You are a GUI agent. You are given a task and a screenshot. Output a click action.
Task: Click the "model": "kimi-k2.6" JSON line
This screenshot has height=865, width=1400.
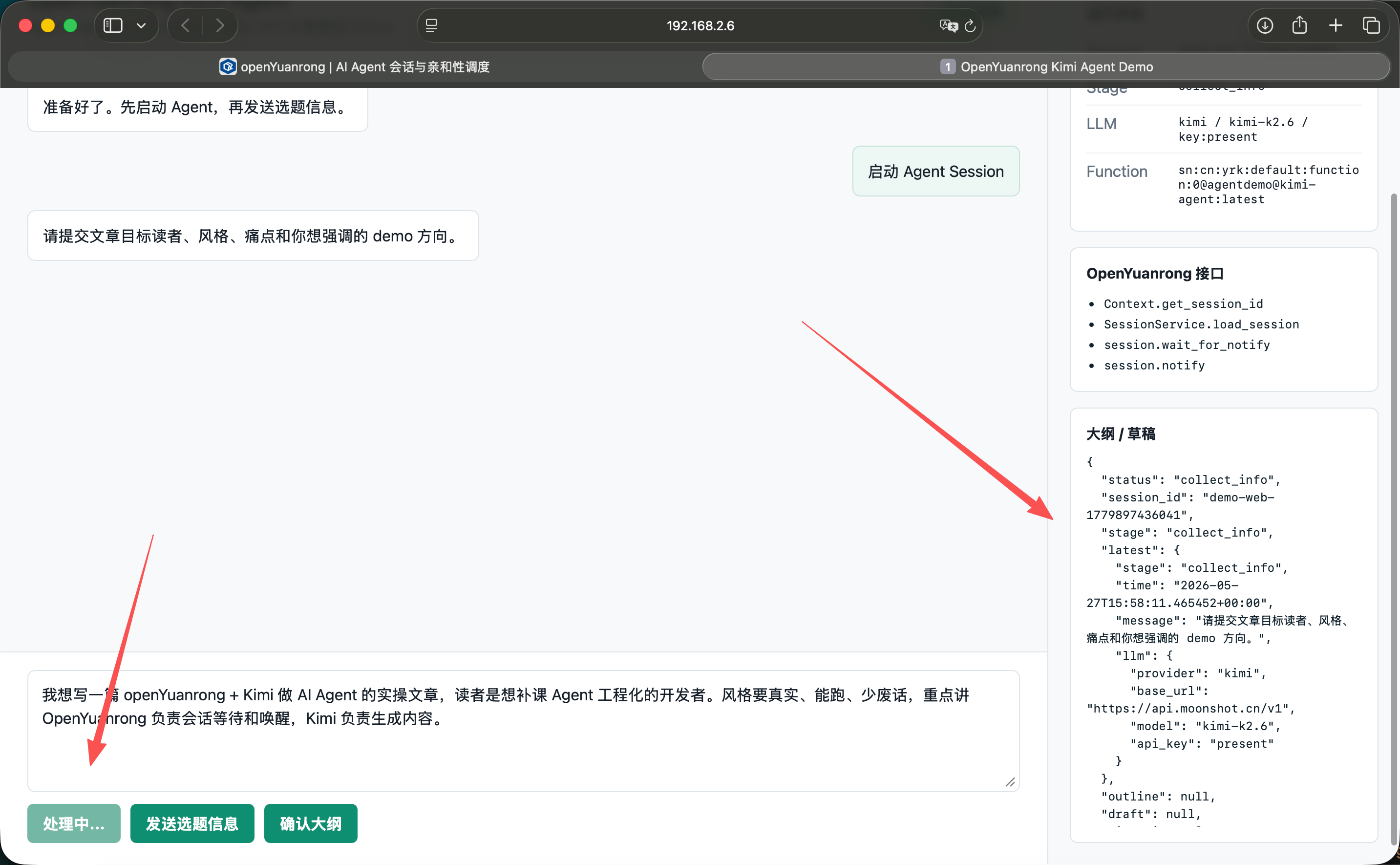coord(1205,726)
